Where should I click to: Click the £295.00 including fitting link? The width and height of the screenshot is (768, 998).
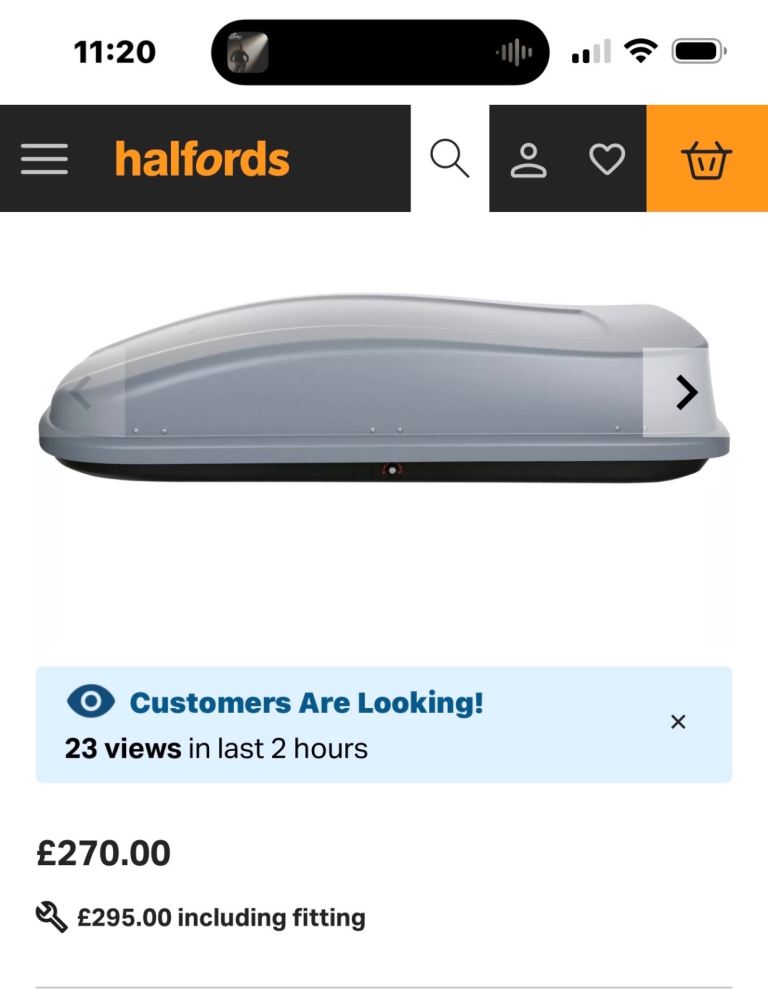[x=222, y=917]
